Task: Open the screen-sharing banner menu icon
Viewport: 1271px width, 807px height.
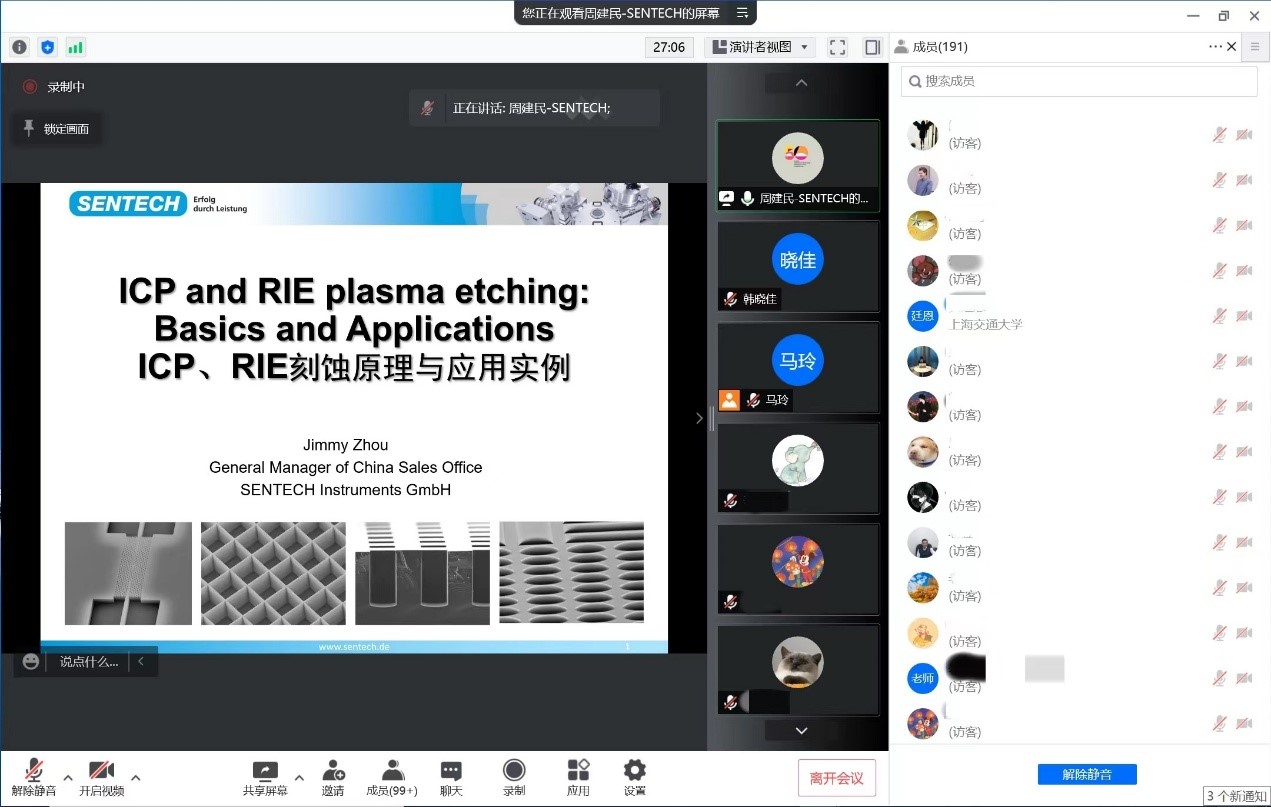Action: pyautogui.click(x=742, y=13)
